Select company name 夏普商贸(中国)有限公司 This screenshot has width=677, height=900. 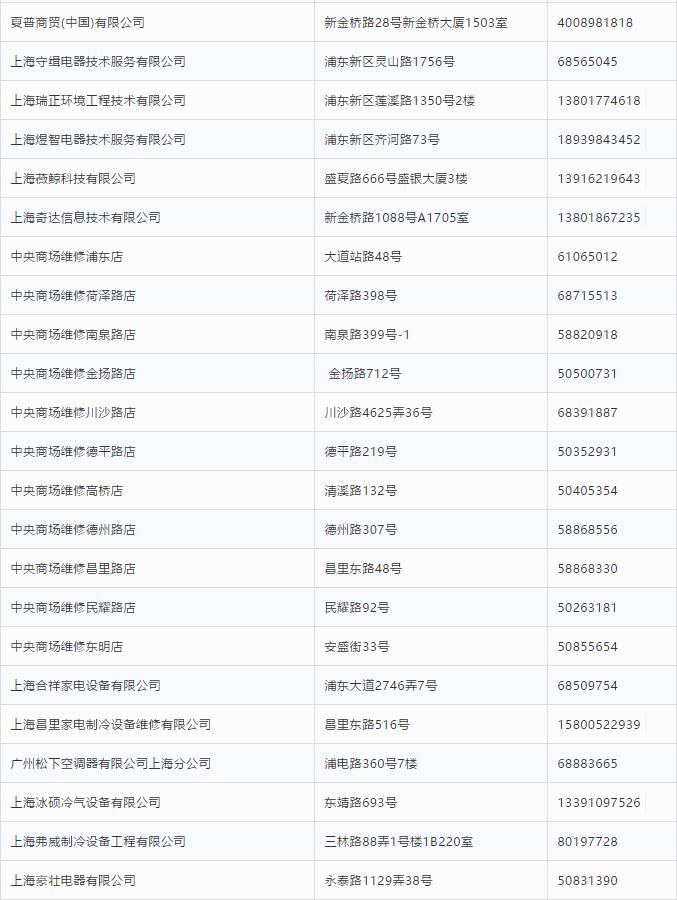[78, 22]
